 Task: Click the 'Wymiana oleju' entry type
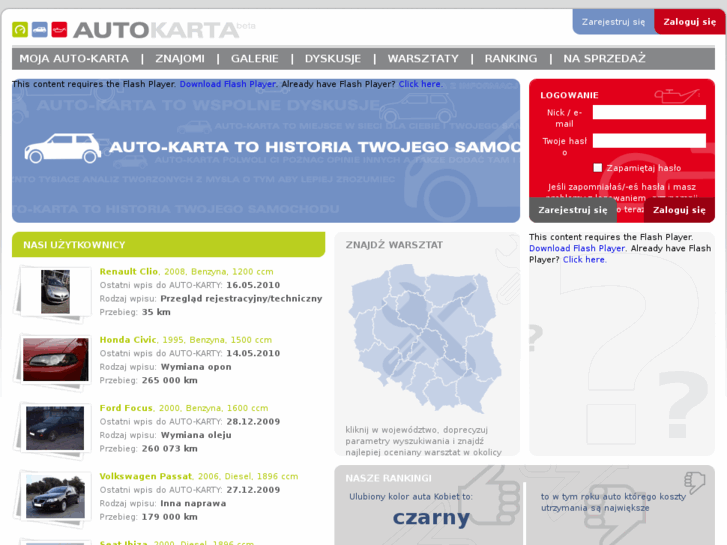tap(196, 435)
